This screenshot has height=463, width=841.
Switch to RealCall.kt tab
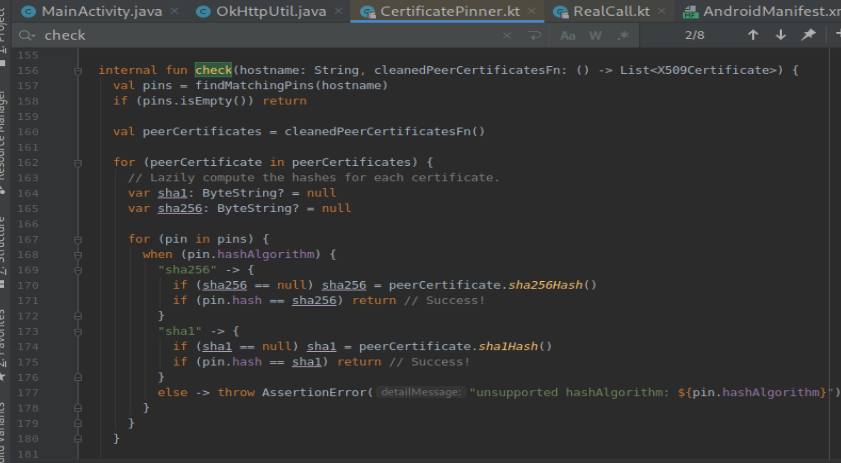click(x=611, y=11)
